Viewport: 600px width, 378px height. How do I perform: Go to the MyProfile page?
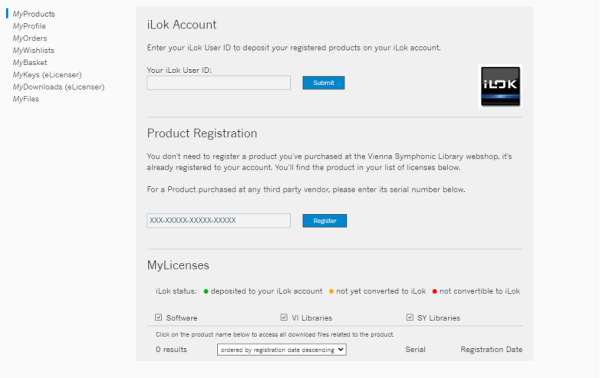(x=29, y=26)
